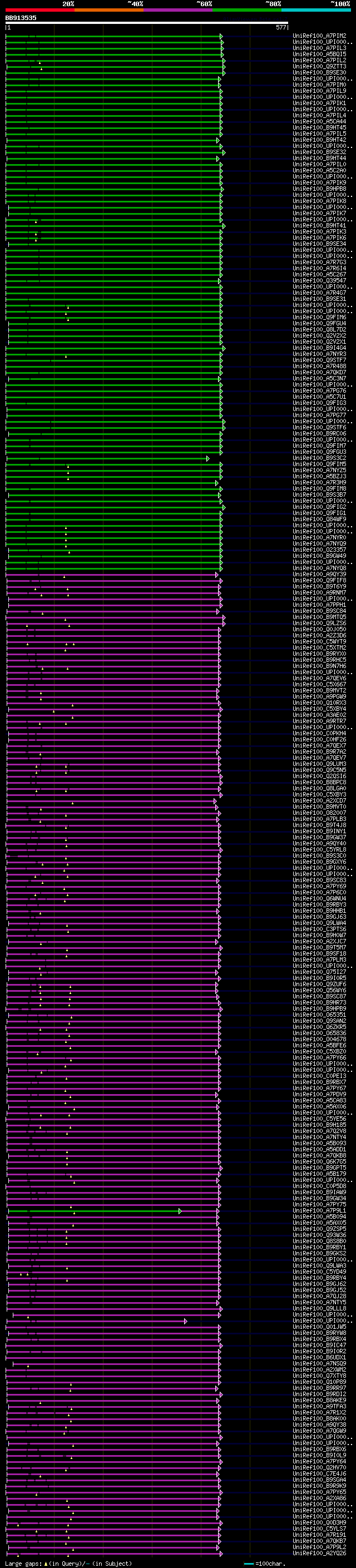
Task: Open hit UniRef100_B9HT42
Action: pyautogui.click(x=319, y=140)
